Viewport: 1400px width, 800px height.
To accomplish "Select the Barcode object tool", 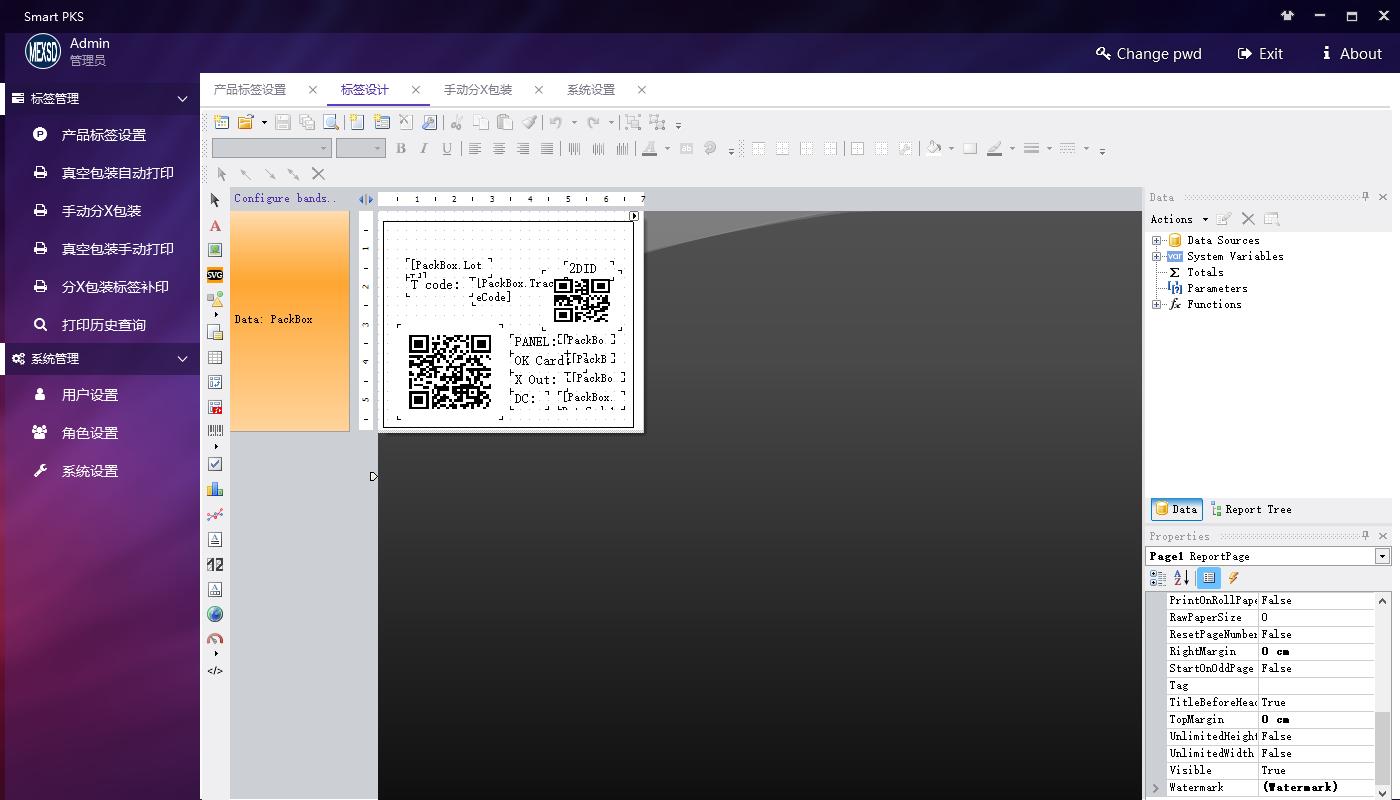I will click(215, 431).
